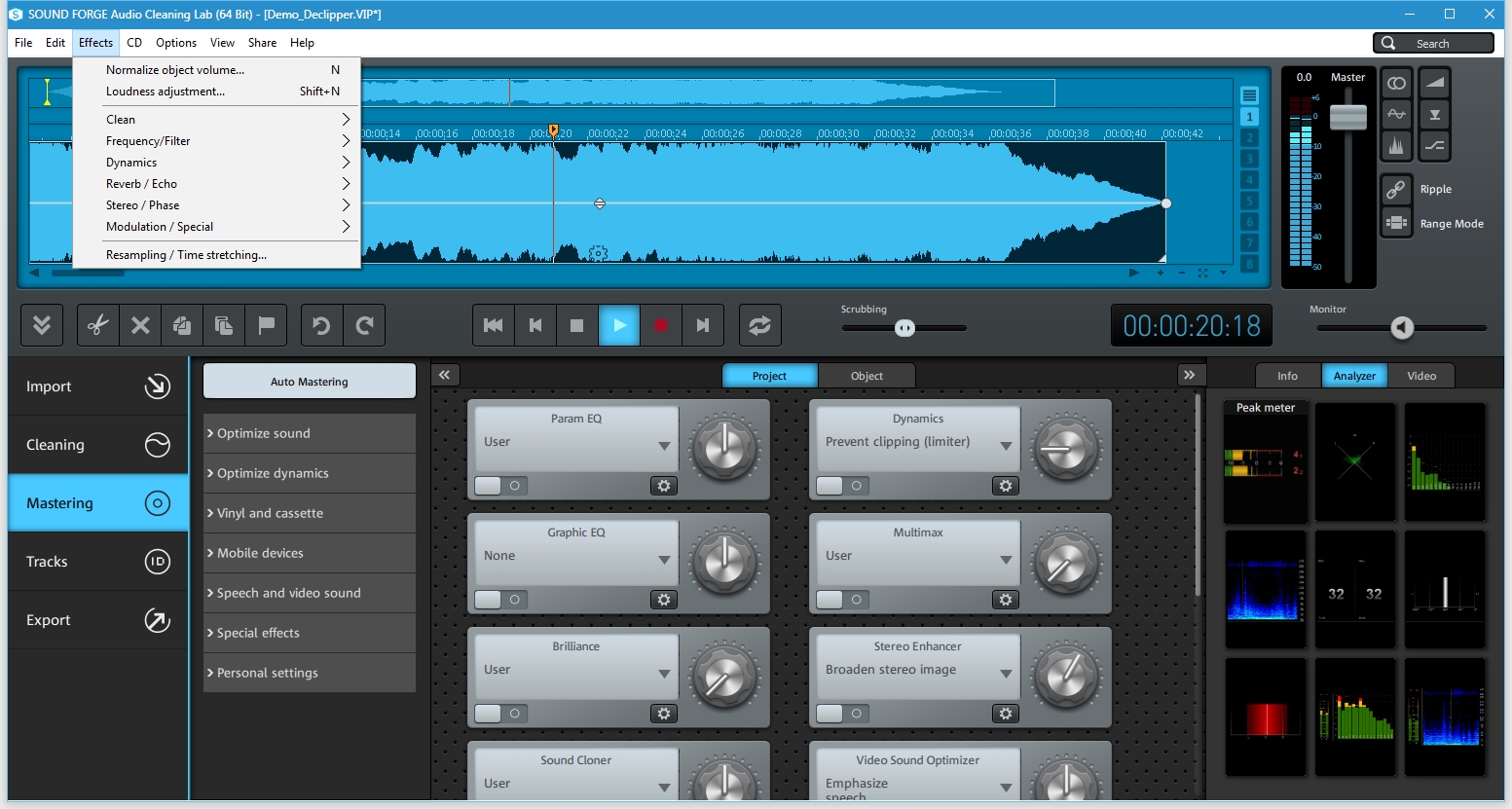Enable the Brilliance effect switch
Screen dimensions: 1512x809
500,714
